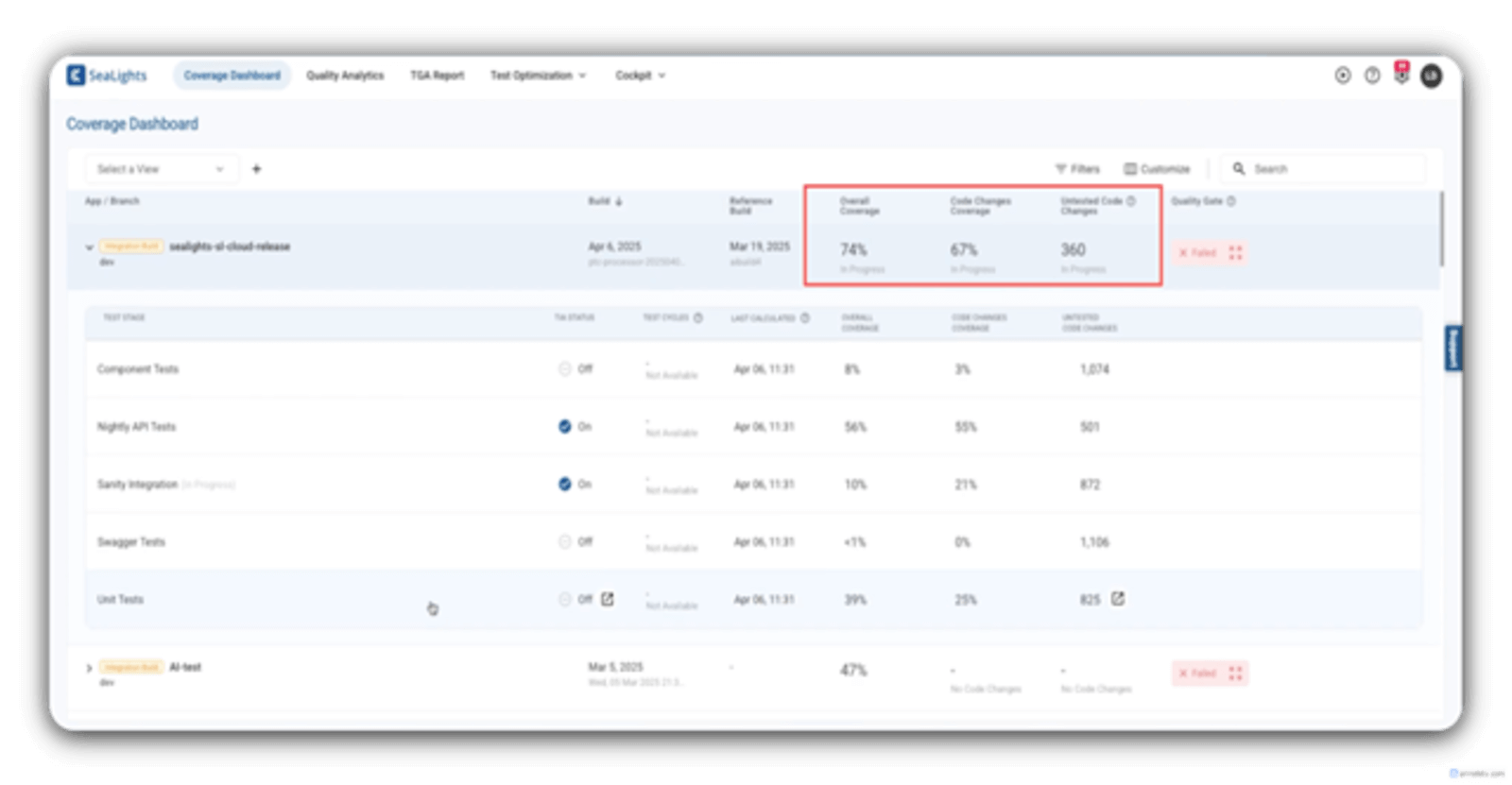Toggle TIA status for Sanity Integration
The height and width of the screenshot is (785, 1512).
click(564, 485)
